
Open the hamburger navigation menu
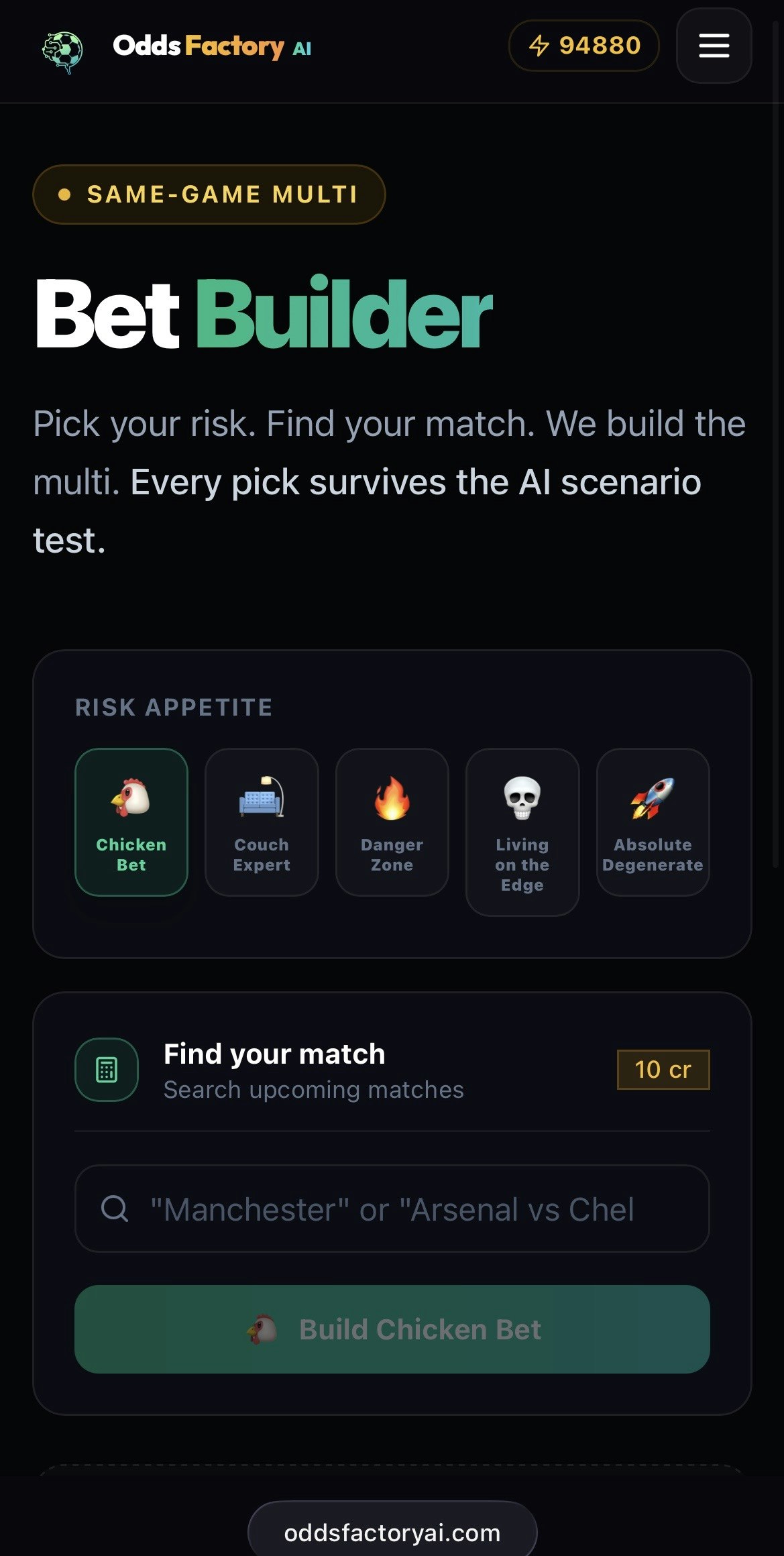(713, 46)
